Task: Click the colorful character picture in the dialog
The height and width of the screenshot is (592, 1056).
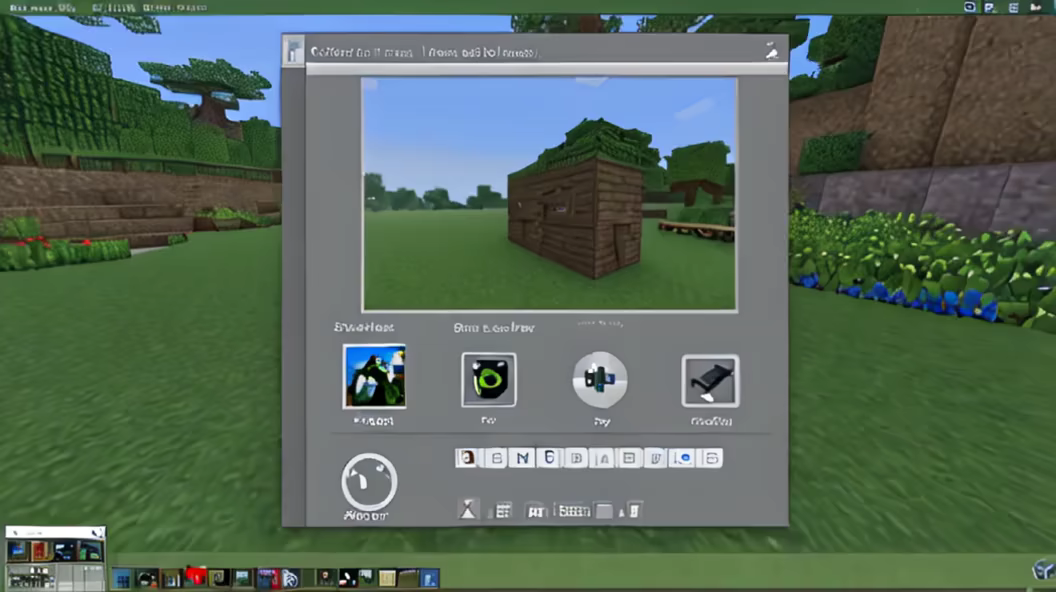Action: click(374, 376)
